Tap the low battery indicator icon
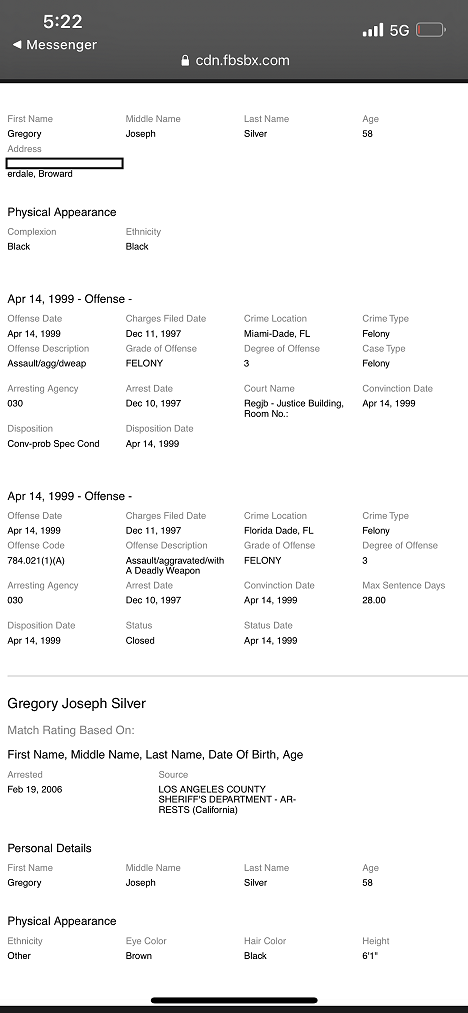The width and height of the screenshot is (468, 1013). coord(431,30)
